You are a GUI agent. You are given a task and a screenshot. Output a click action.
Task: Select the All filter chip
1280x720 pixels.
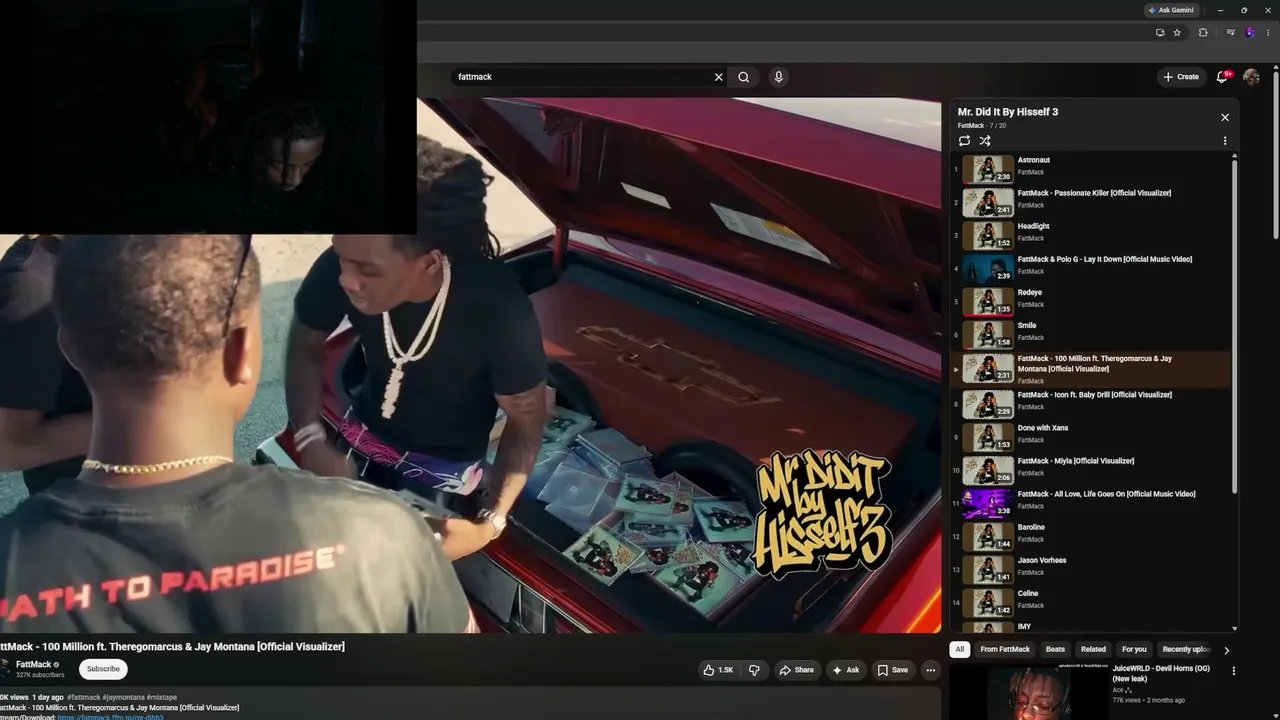[x=960, y=649]
